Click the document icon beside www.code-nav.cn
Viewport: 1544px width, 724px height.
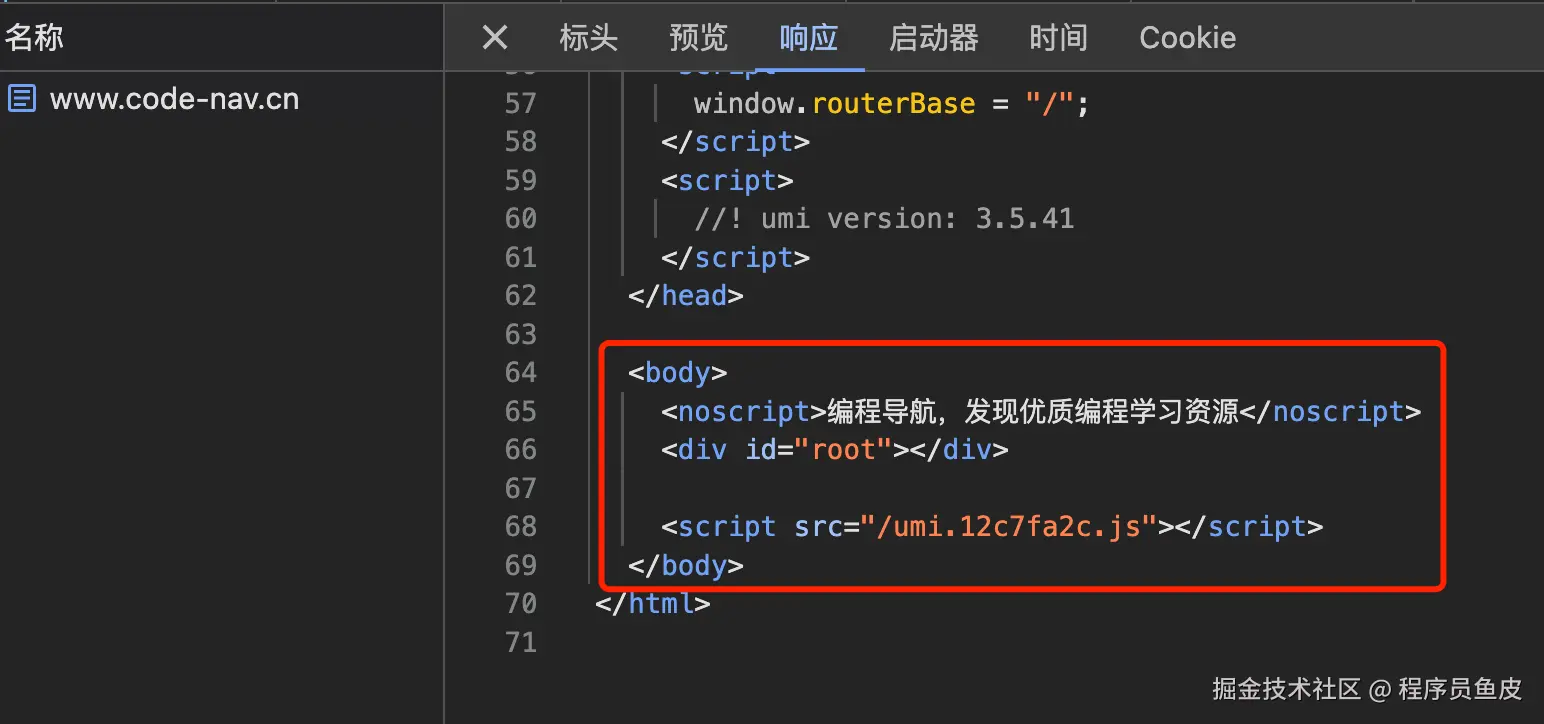(x=22, y=99)
